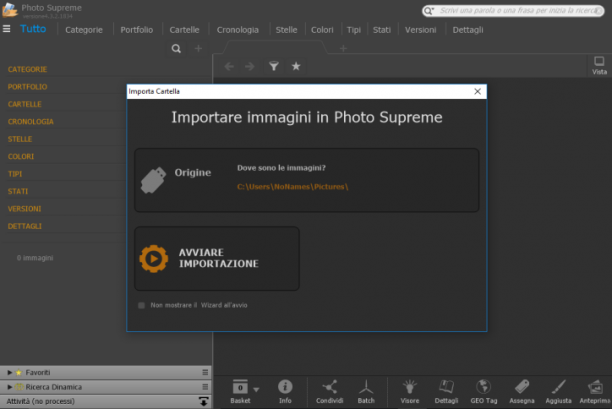The image size is (612, 409).
Task: Select the Tutto tab
Action: click(x=33, y=29)
